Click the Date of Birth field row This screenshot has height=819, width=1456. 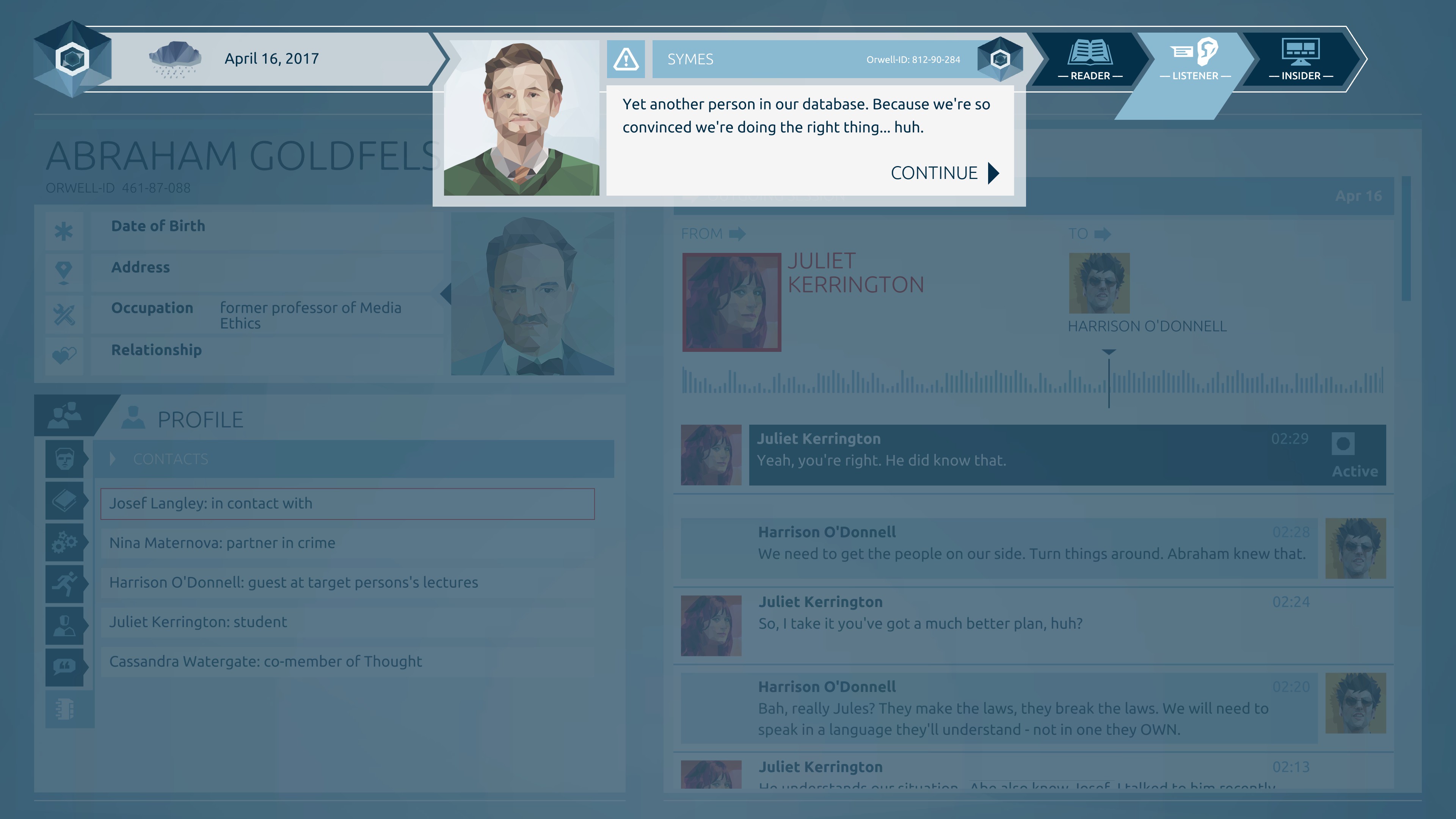click(268, 231)
